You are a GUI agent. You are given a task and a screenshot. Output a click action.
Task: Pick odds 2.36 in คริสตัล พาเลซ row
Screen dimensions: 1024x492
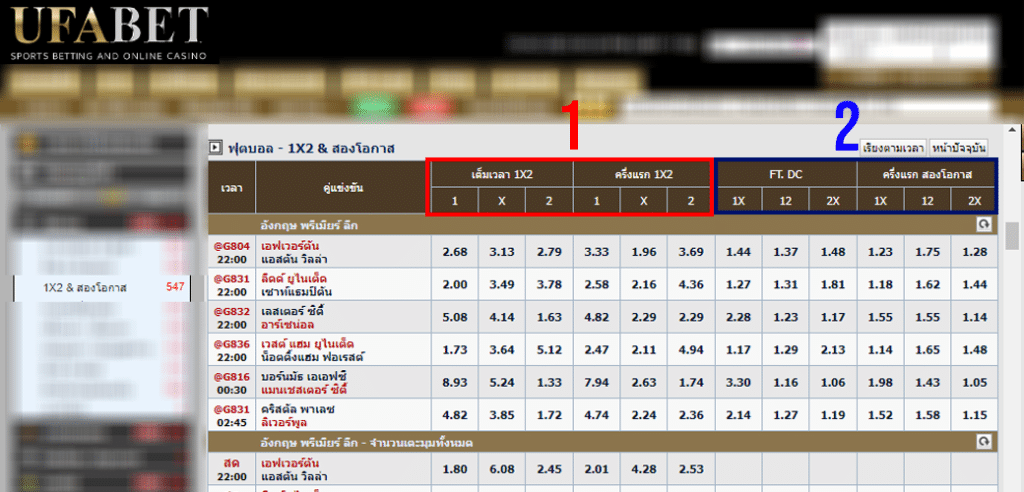(x=691, y=416)
